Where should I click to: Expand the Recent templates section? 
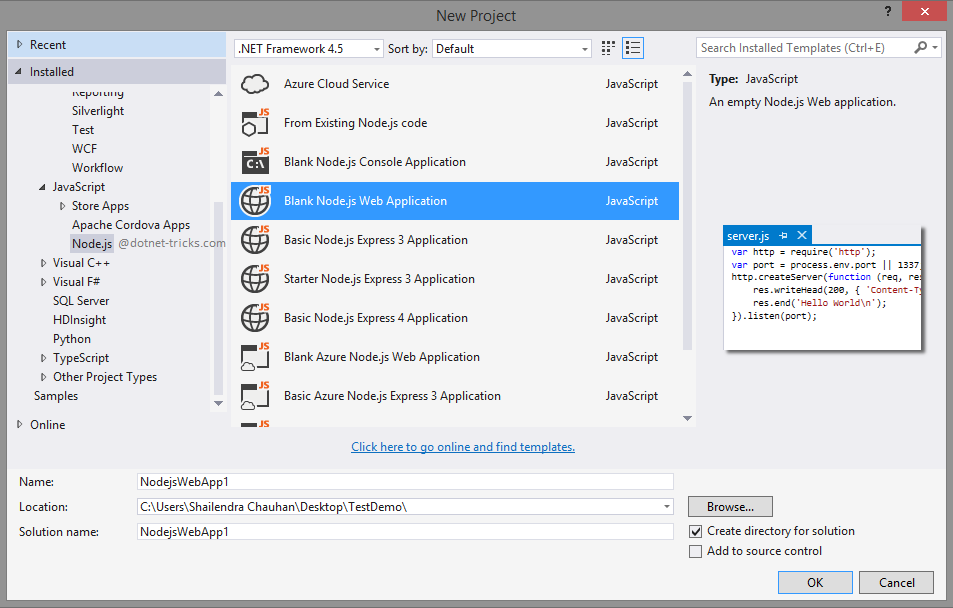click(x=19, y=43)
